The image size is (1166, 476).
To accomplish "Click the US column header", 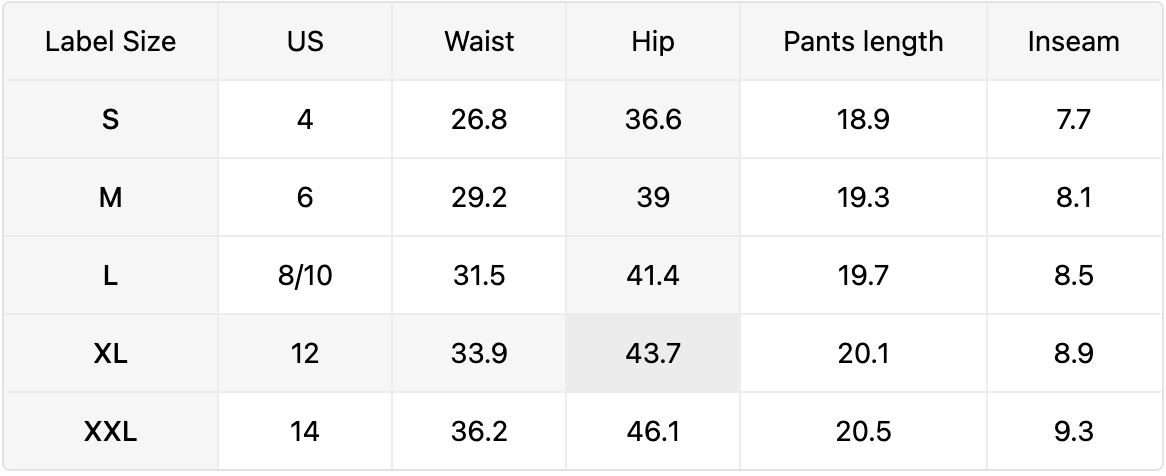I will pos(305,42).
